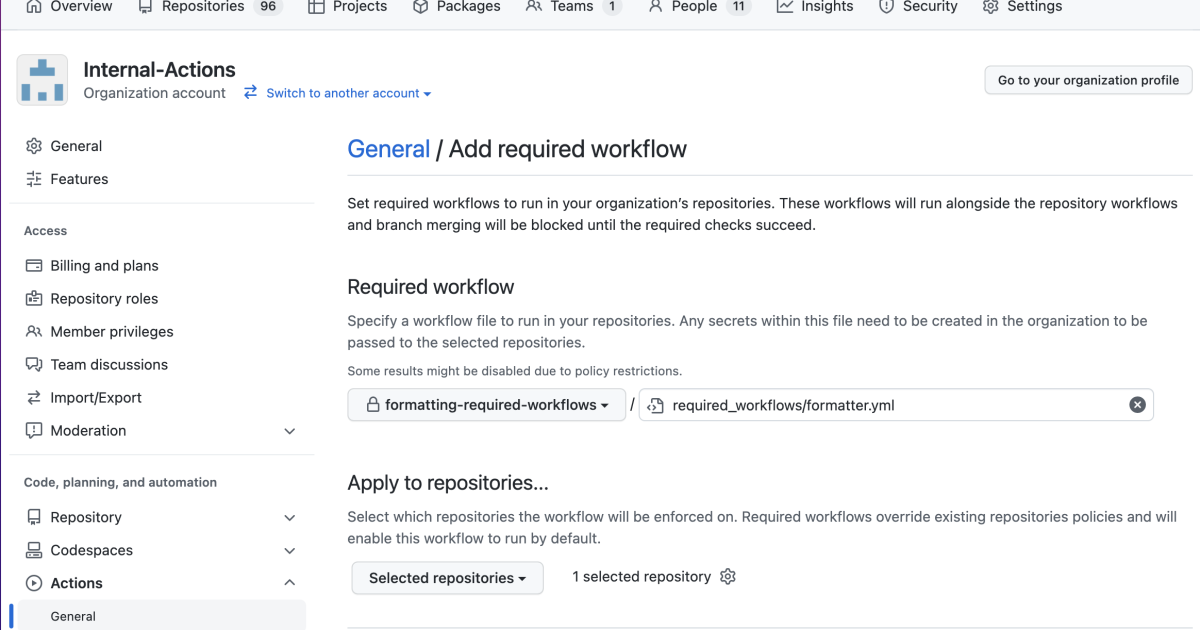This screenshot has width=1200, height=630.
Task: Click Go to your organization profile
Action: [1088, 79]
